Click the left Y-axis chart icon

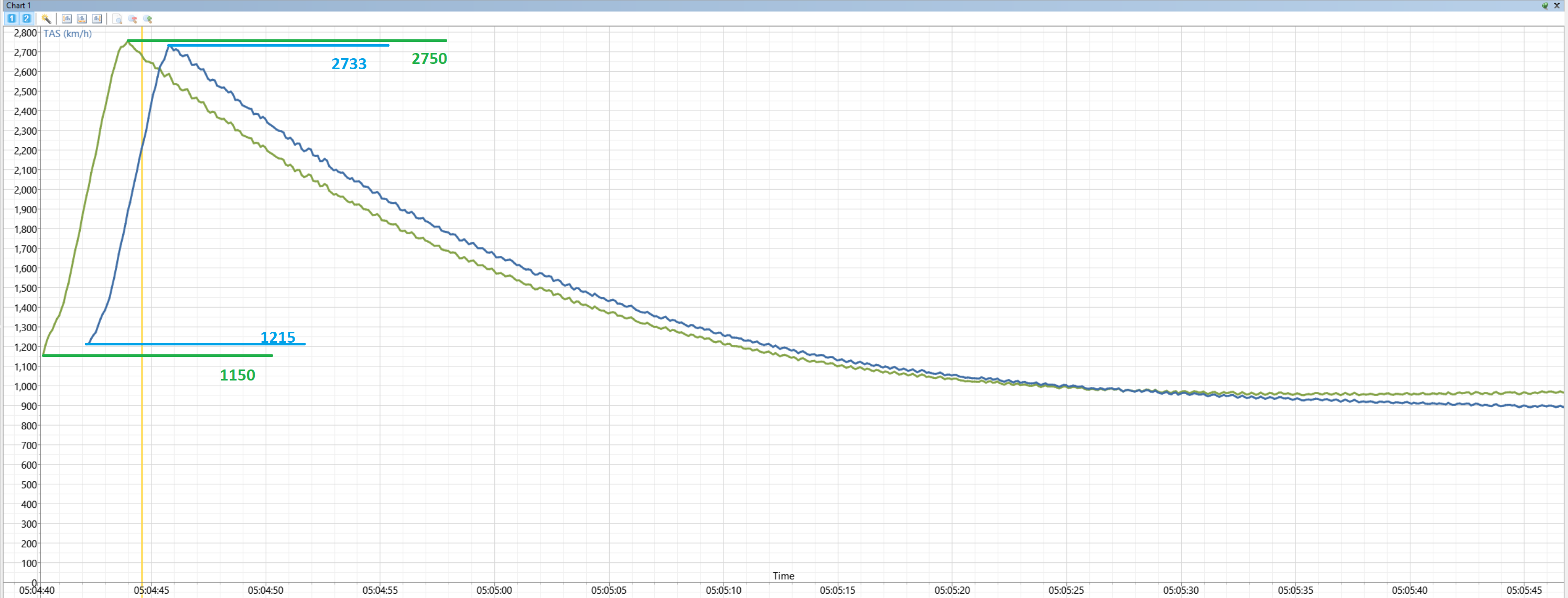click(67, 19)
